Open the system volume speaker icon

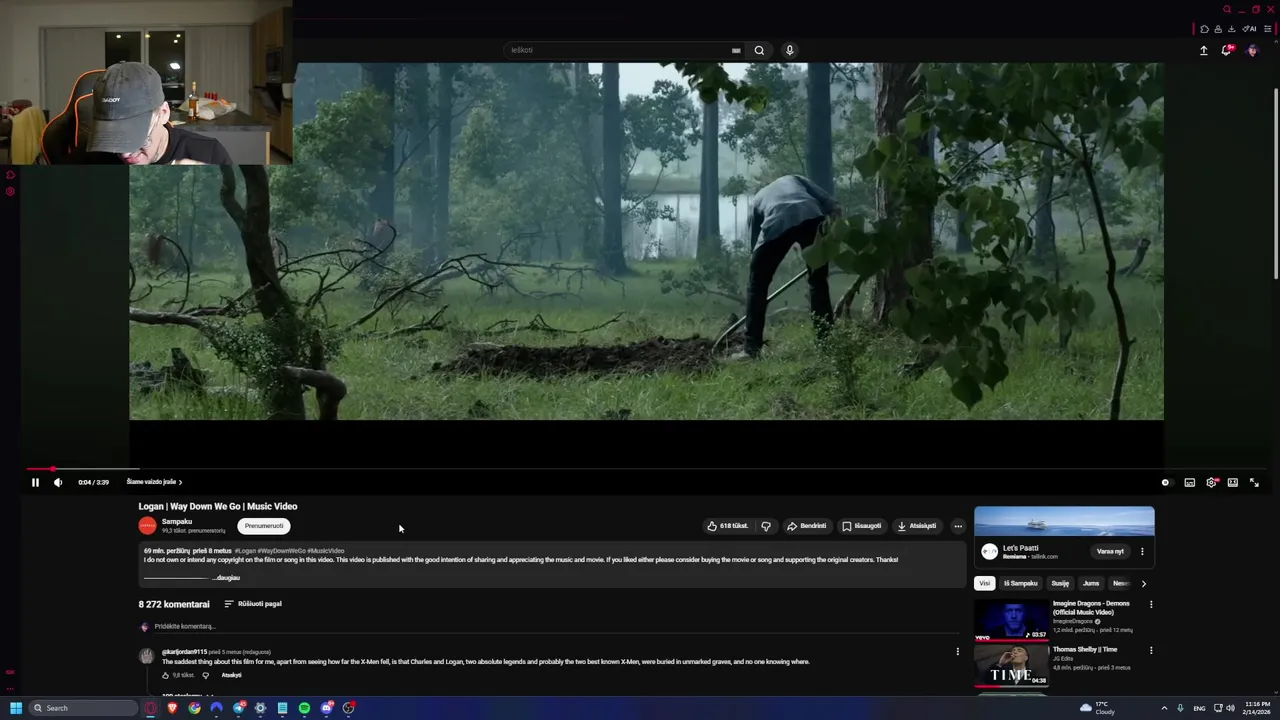coord(1230,708)
